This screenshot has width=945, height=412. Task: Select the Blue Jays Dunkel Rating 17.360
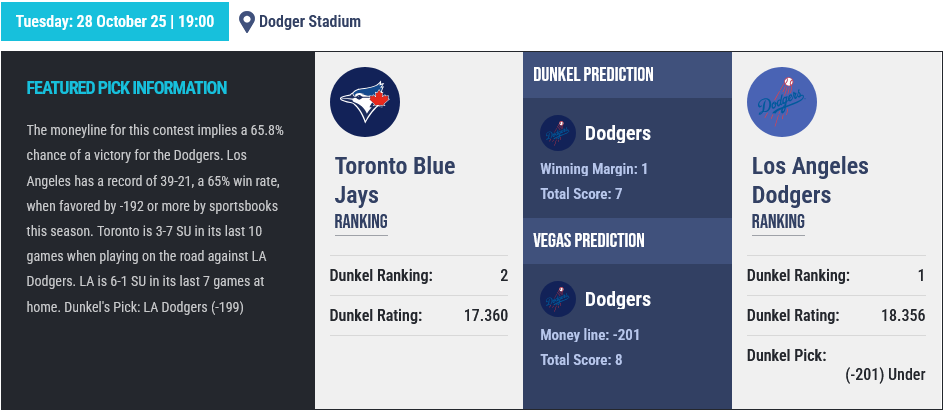coord(486,316)
